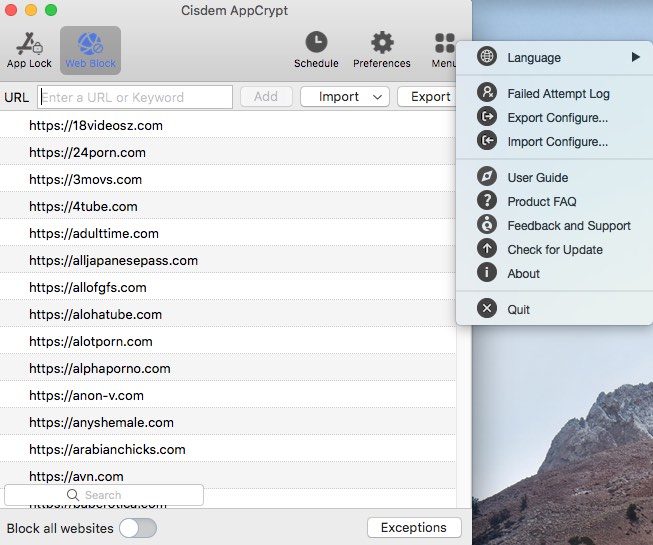Viewport: 653px width, 545px height.
Task: Select https://anon-v.com row
Action: click(227, 396)
